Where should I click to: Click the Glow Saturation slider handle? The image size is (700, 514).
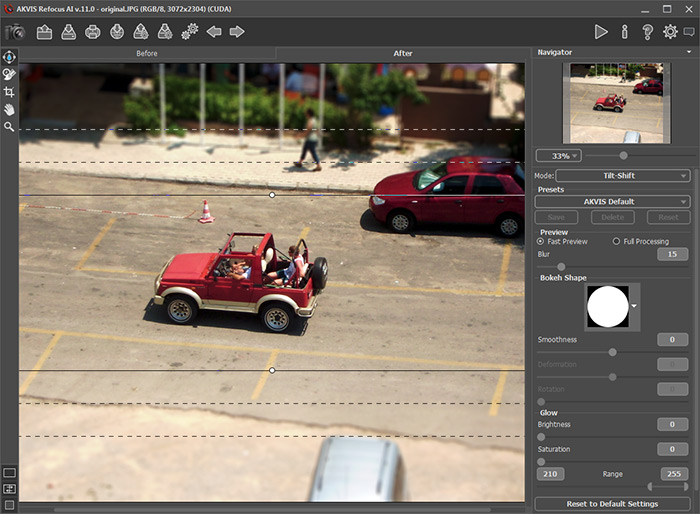click(541, 462)
